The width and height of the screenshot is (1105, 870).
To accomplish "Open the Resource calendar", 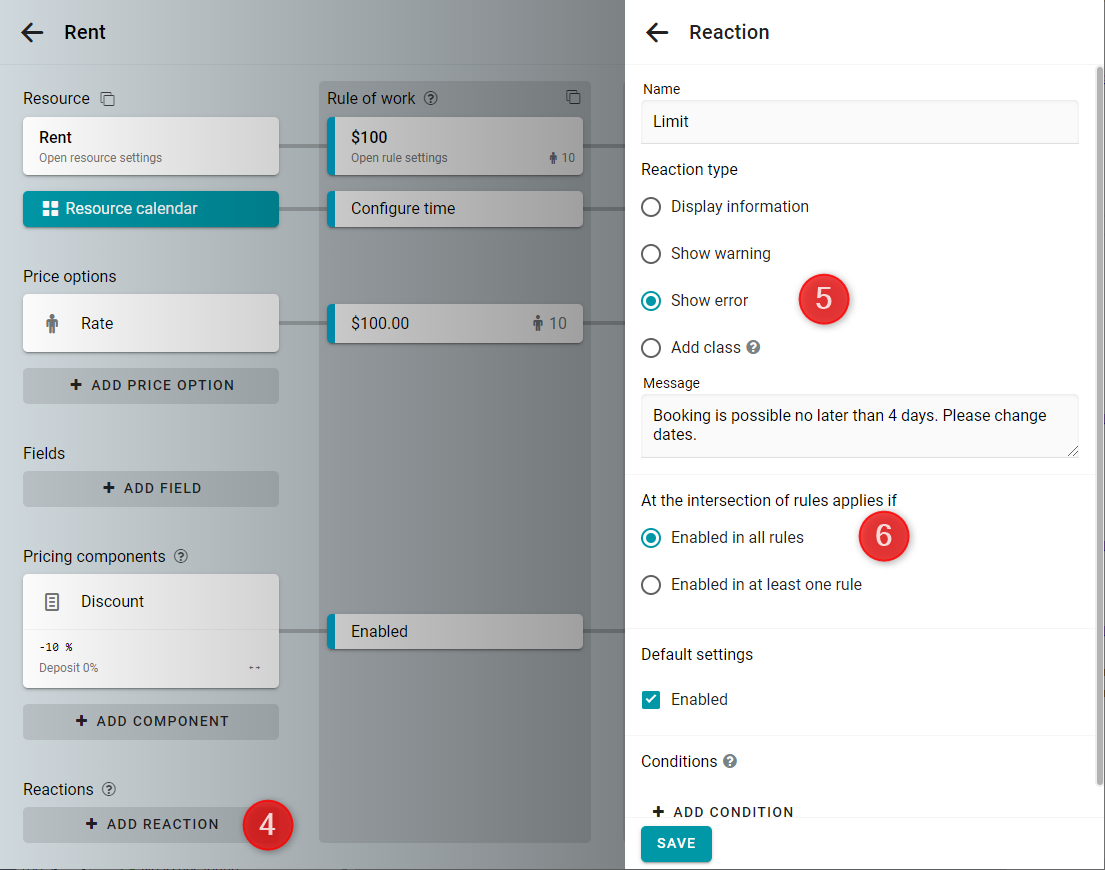I will coord(151,209).
